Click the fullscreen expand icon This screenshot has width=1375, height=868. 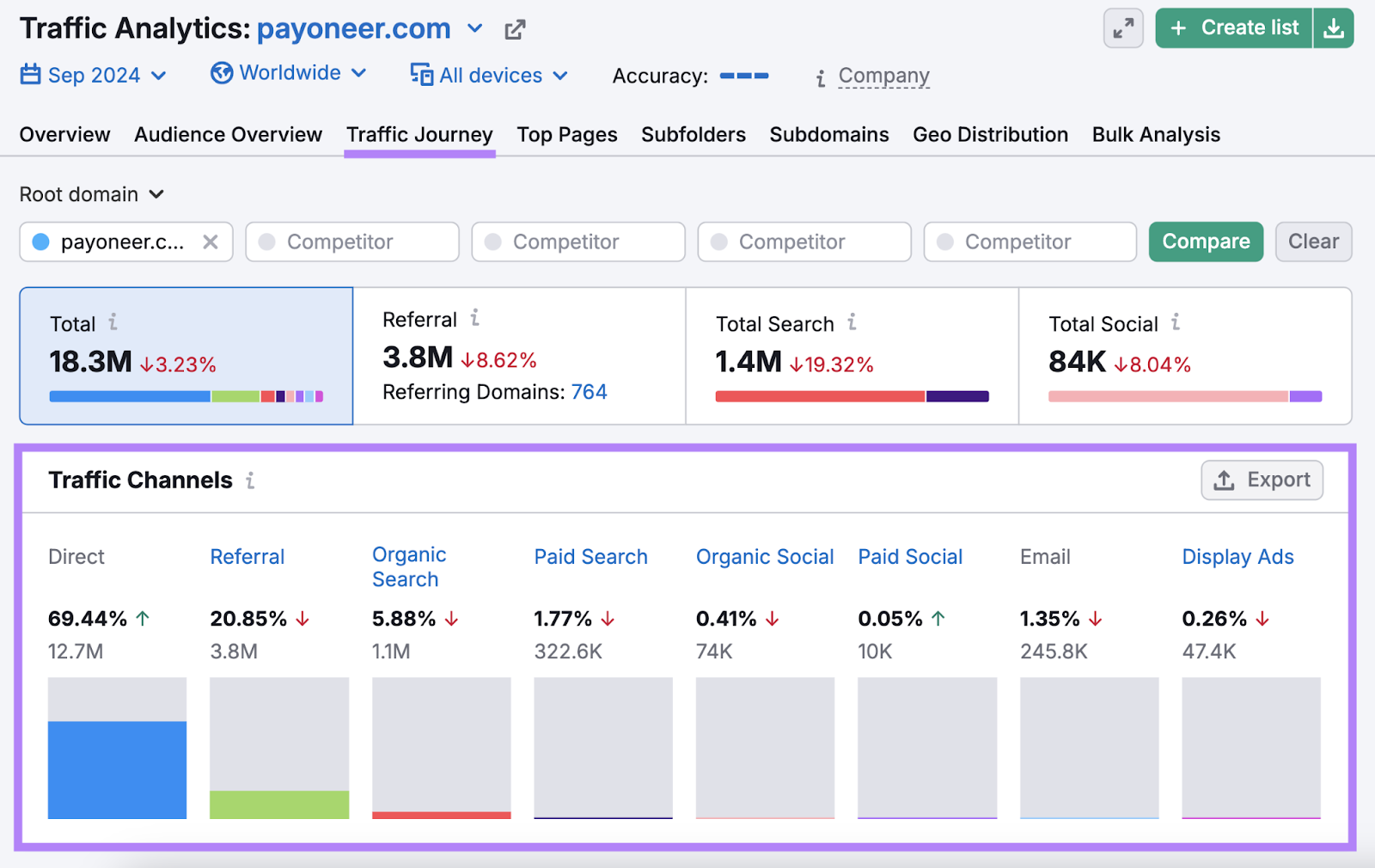[1122, 28]
